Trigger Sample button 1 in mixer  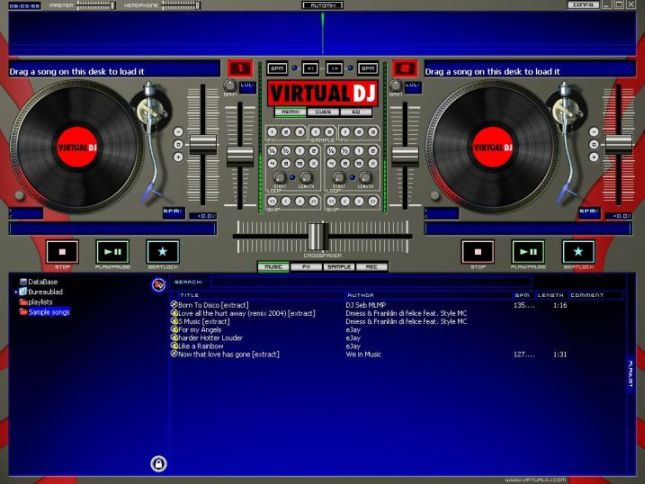(315, 132)
